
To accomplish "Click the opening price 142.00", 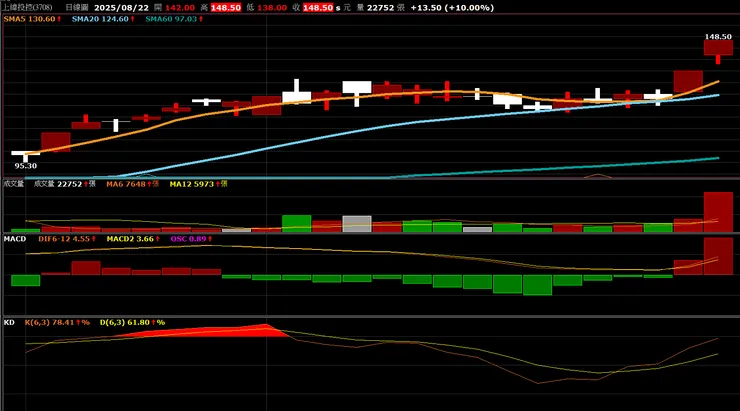I will pos(180,8).
